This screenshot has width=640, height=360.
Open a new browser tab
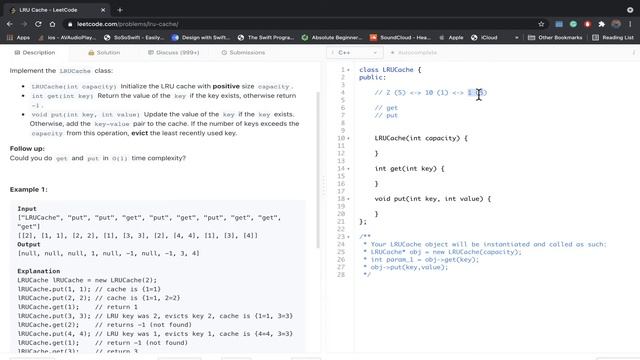(120, 10)
